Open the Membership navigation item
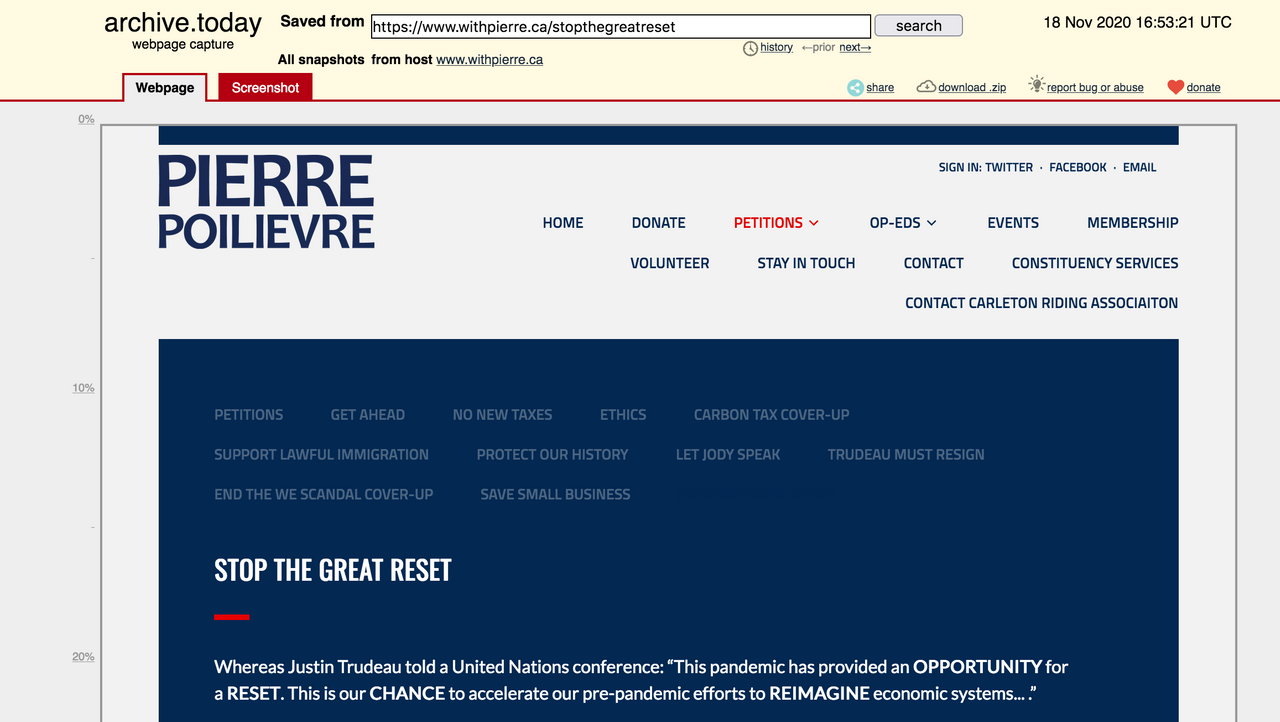This screenshot has height=722, width=1280. pos(1133,223)
